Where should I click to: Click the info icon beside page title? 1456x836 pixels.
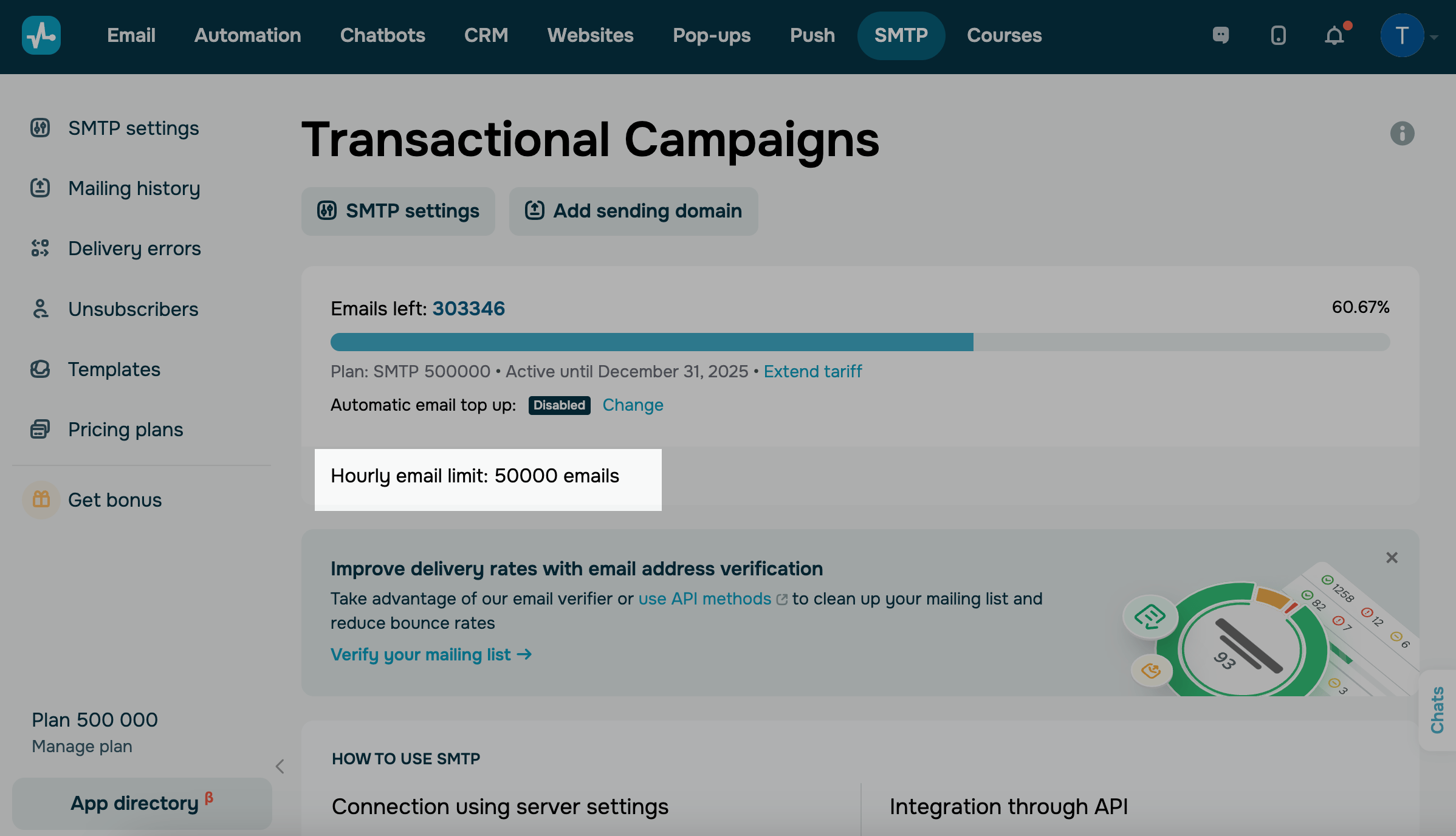click(1402, 134)
